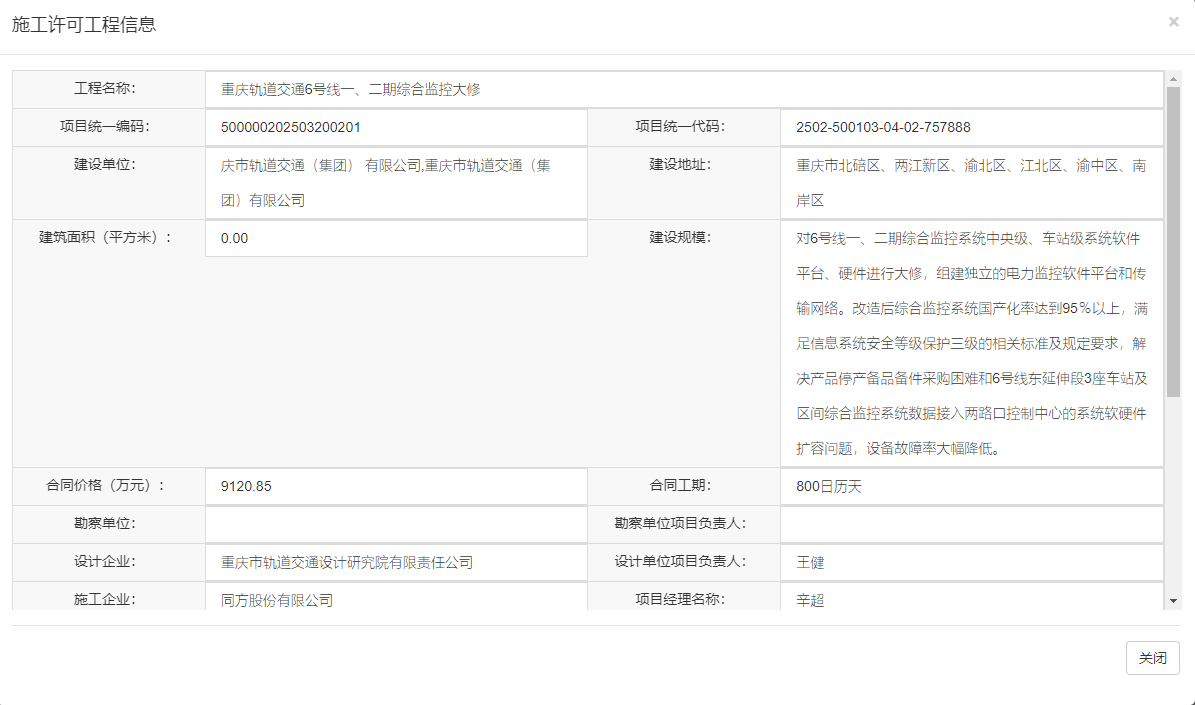Screen dimensions: 1195x705
Task: Click the 建设规模 description paragraph
Action: click(971, 343)
